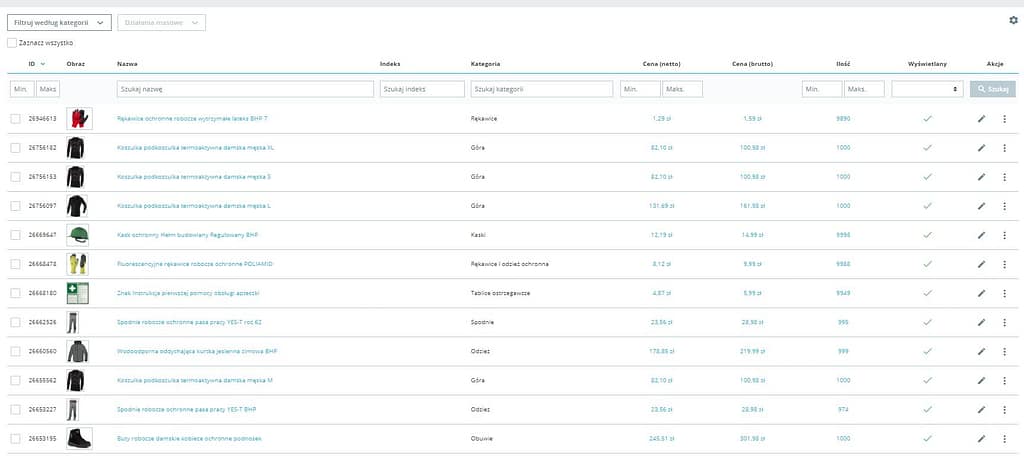The image size is (1024, 469).
Task: Open the table settings gear icon
Action: pos(1013,20)
